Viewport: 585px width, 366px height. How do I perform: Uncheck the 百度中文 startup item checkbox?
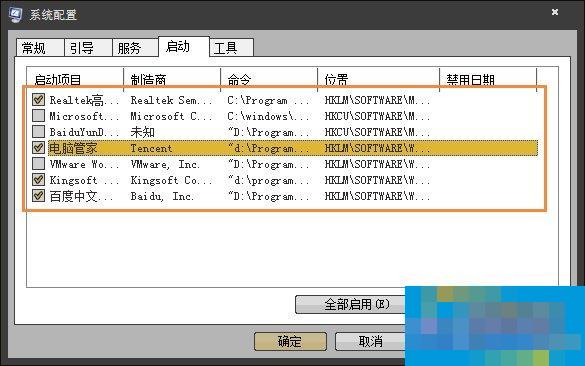(x=38, y=196)
